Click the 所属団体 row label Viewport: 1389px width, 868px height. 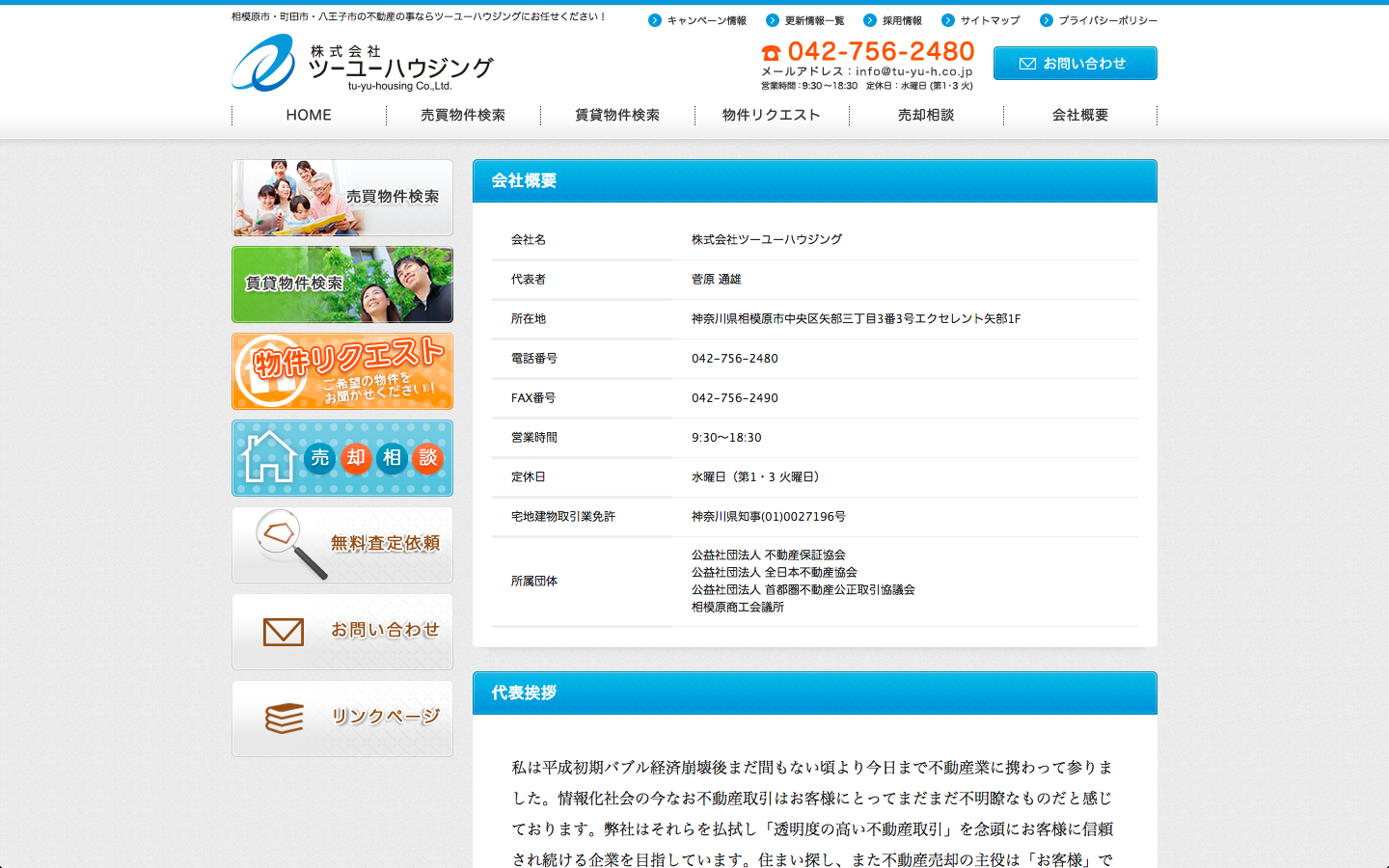coord(534,581)
